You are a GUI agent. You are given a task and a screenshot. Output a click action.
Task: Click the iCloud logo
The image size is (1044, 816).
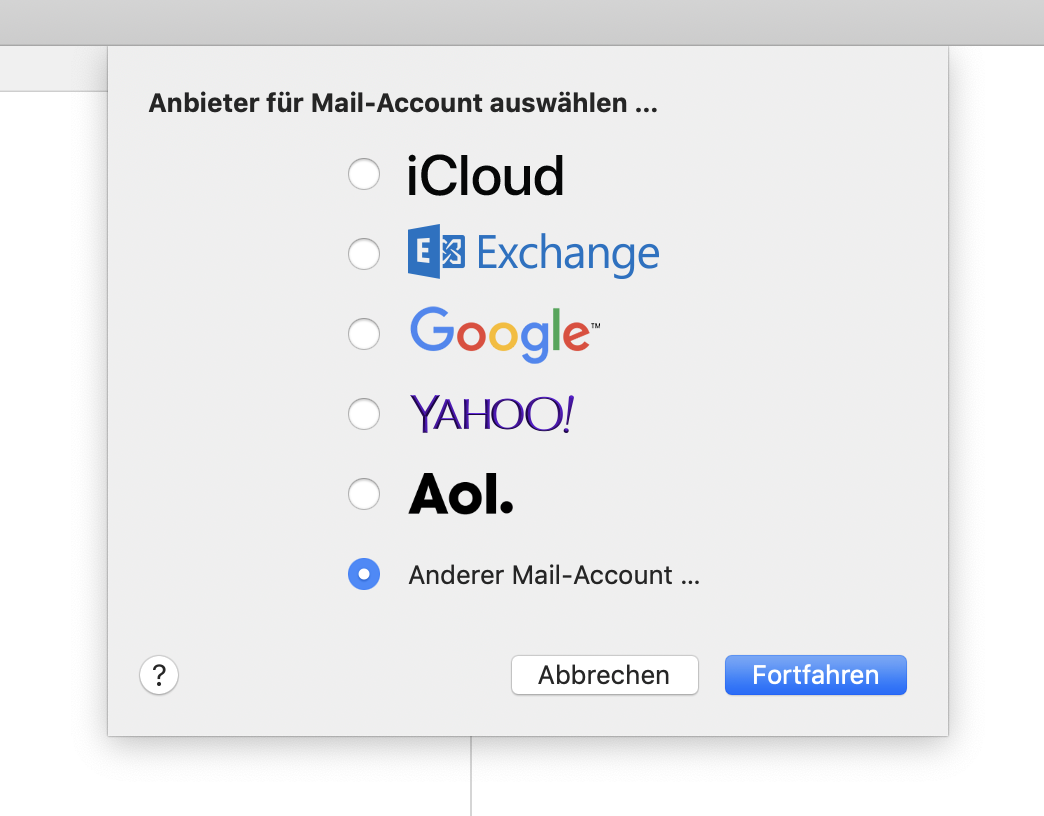pyautogui.click(x=485, y=176)
